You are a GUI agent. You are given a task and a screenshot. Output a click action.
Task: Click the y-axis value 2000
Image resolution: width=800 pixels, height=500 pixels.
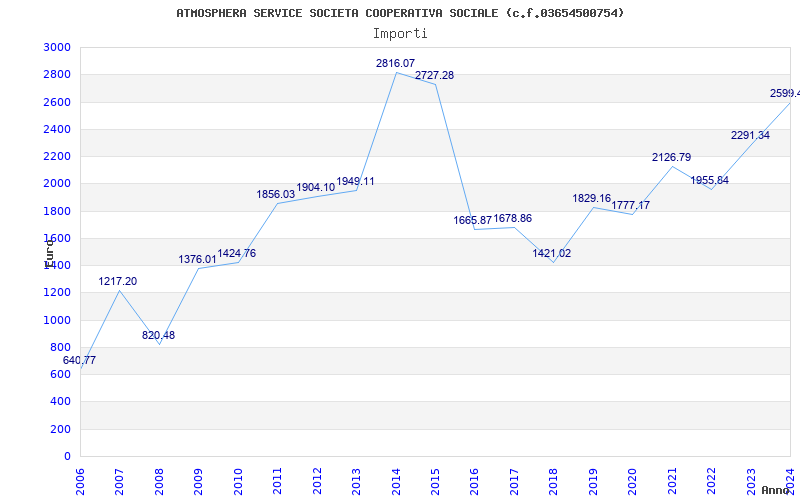click(58, 184)
